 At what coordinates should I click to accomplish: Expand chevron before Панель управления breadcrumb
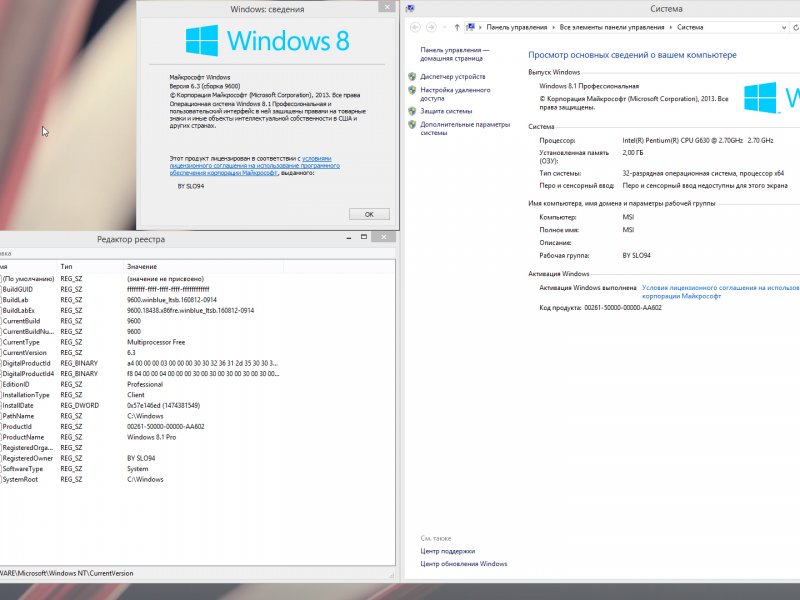click(x=480, y=28)
